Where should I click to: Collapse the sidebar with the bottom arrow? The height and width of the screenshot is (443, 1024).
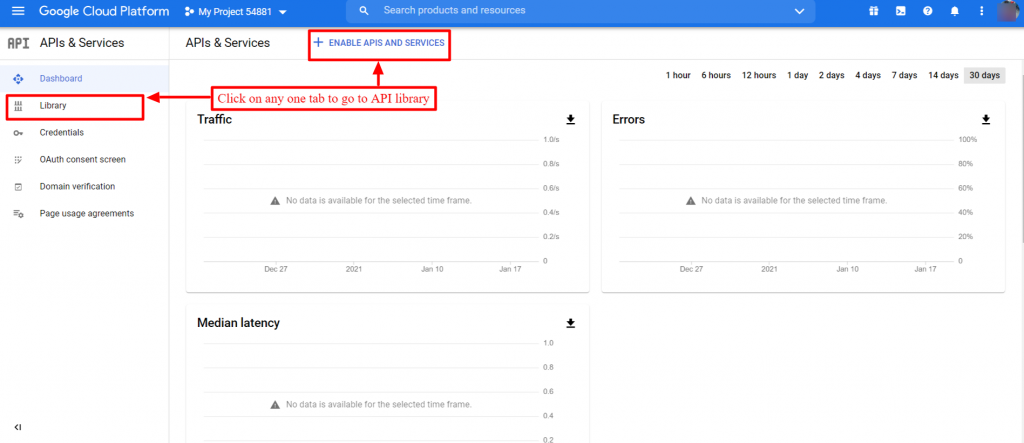coord(18,427)
